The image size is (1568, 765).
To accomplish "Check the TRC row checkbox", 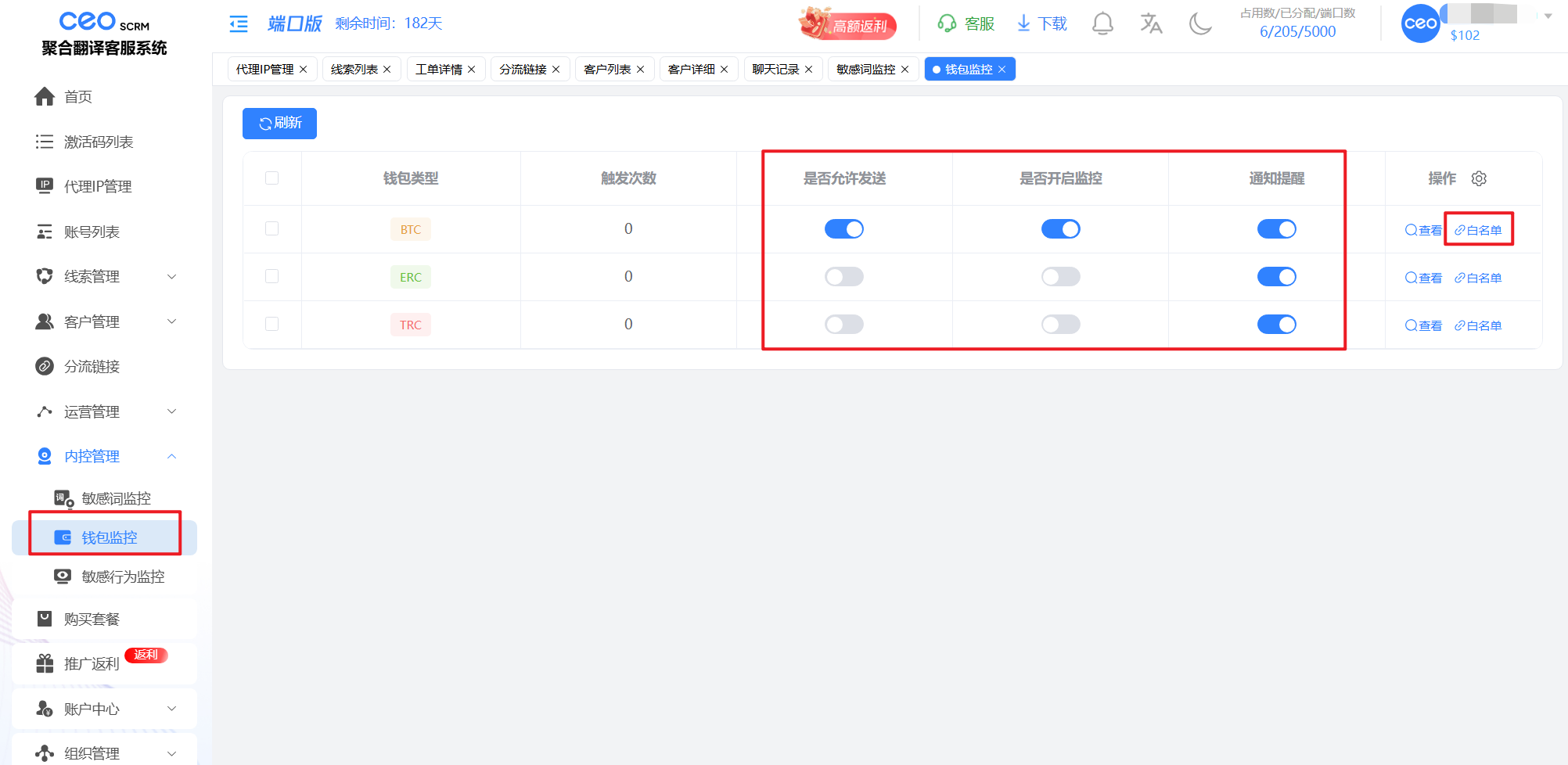I will pyautogui.click(x=272, y=324).
